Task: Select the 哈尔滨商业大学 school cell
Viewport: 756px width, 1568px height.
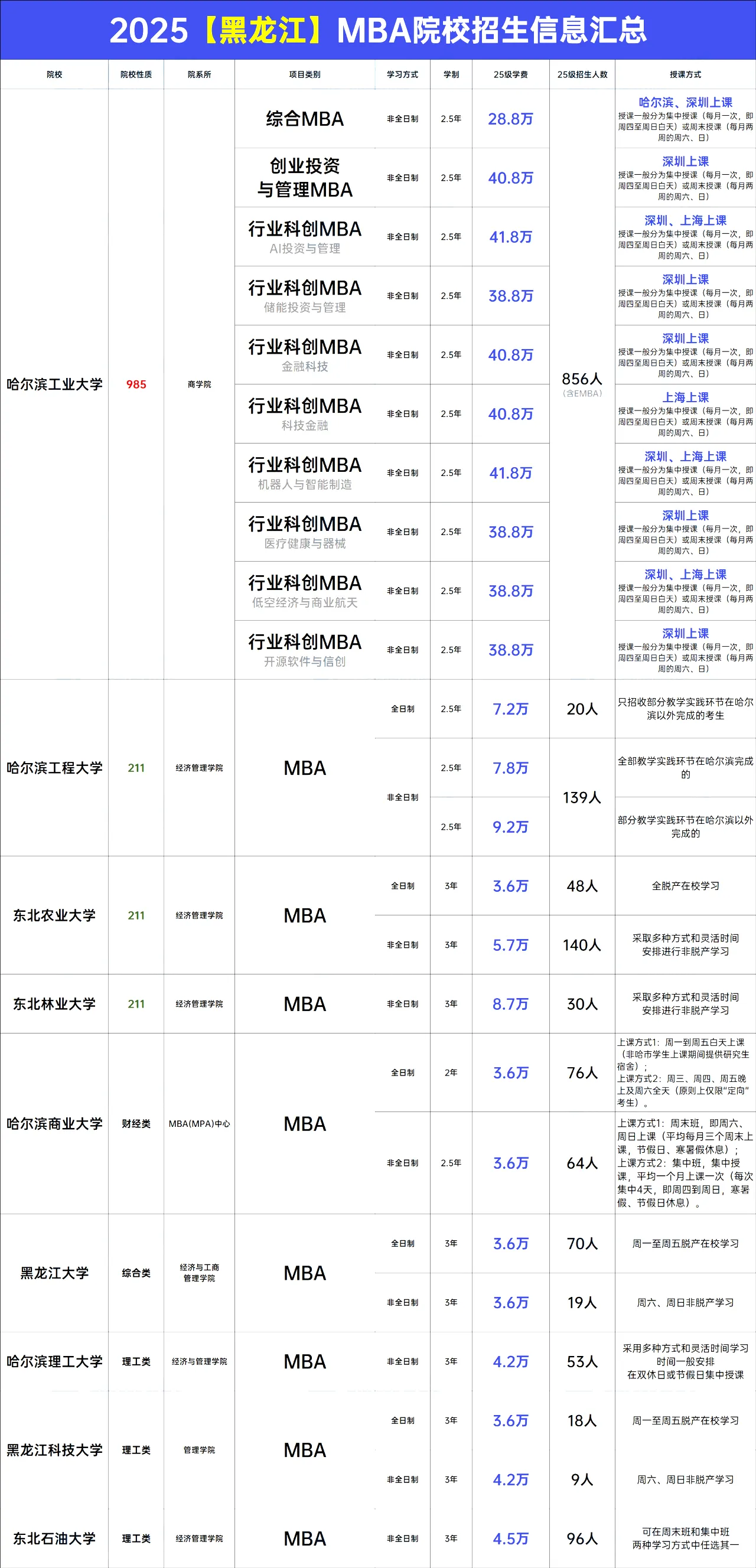Action: point(54,1124)
